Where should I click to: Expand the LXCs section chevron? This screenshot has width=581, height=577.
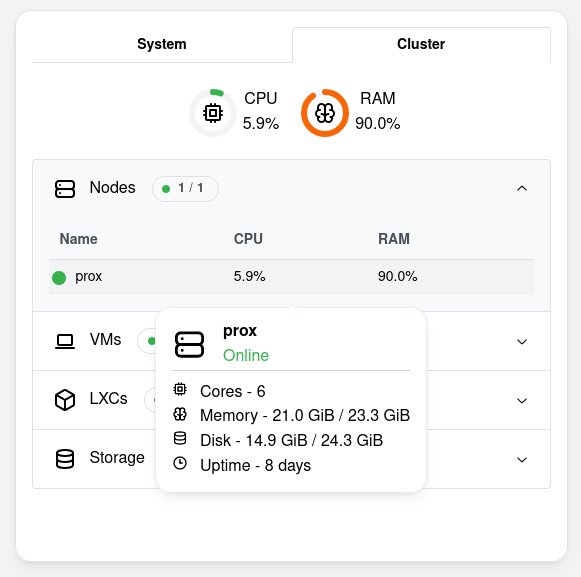point(522,401)
